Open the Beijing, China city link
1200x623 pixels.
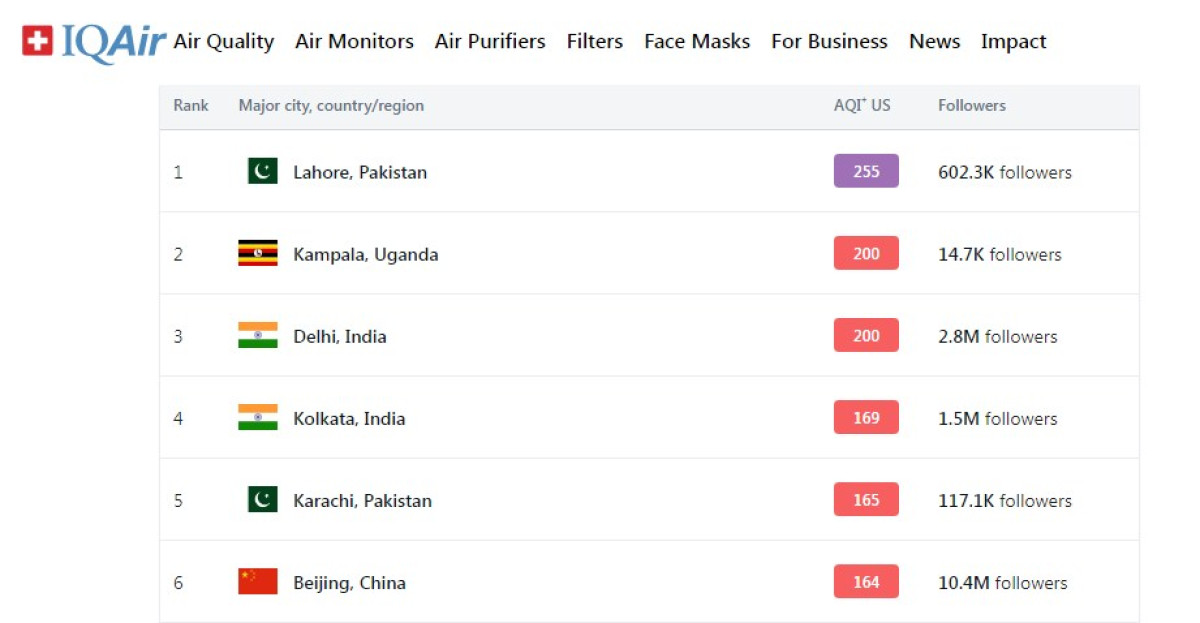pos(349,583)
